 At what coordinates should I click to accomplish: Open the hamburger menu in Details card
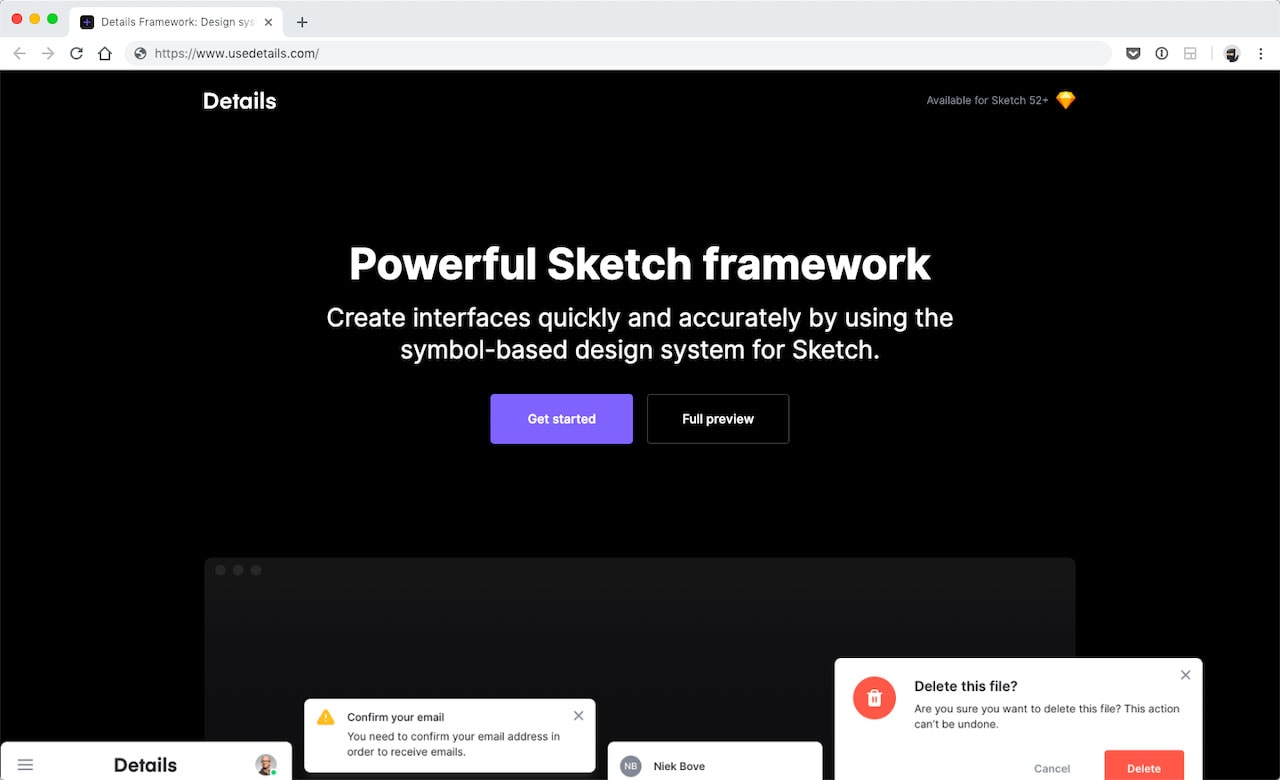[26, 765]
